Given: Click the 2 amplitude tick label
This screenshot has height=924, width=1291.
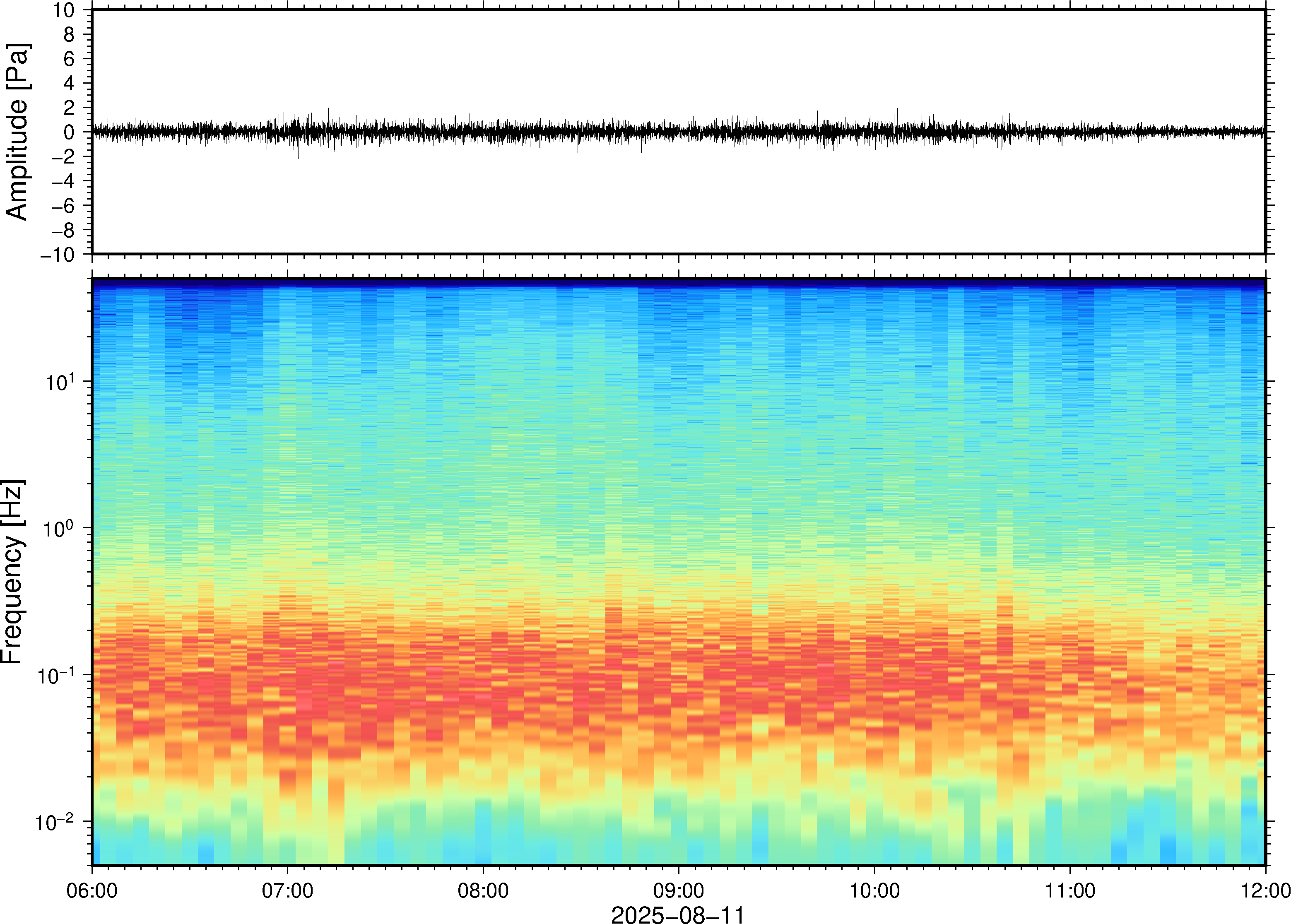Looking at the screenshot, I should (70, 108).
